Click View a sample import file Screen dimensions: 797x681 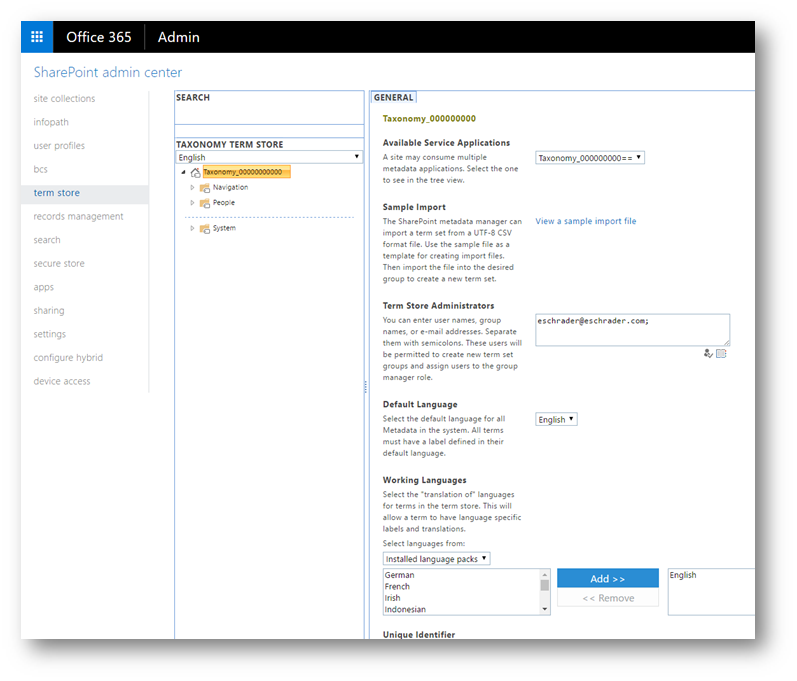click(586, 221)
